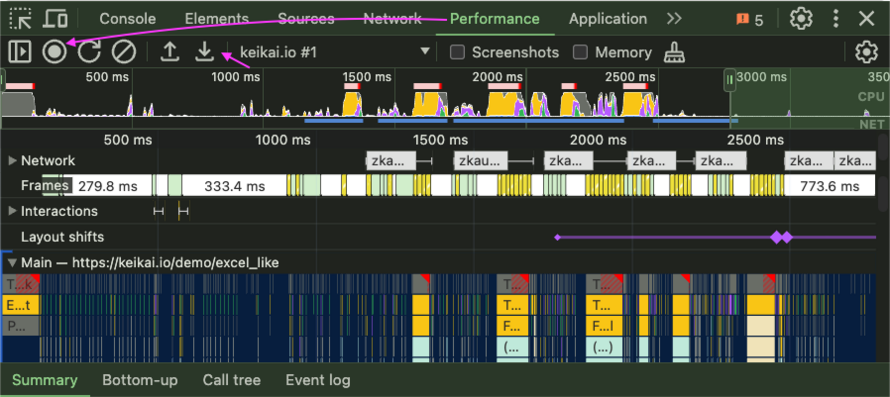This screenshot has height=397, width=890.
Task: Expand the Network track
Action: (12, 161)
